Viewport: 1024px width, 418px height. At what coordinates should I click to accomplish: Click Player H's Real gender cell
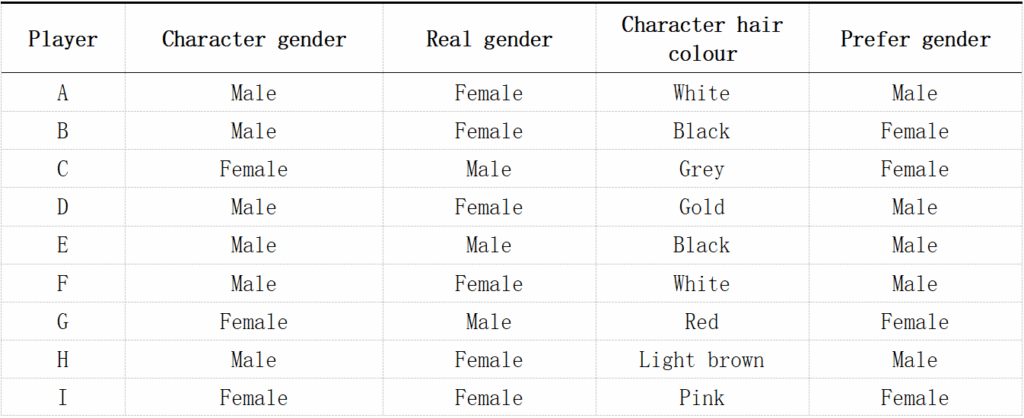(x=489, y=360)
